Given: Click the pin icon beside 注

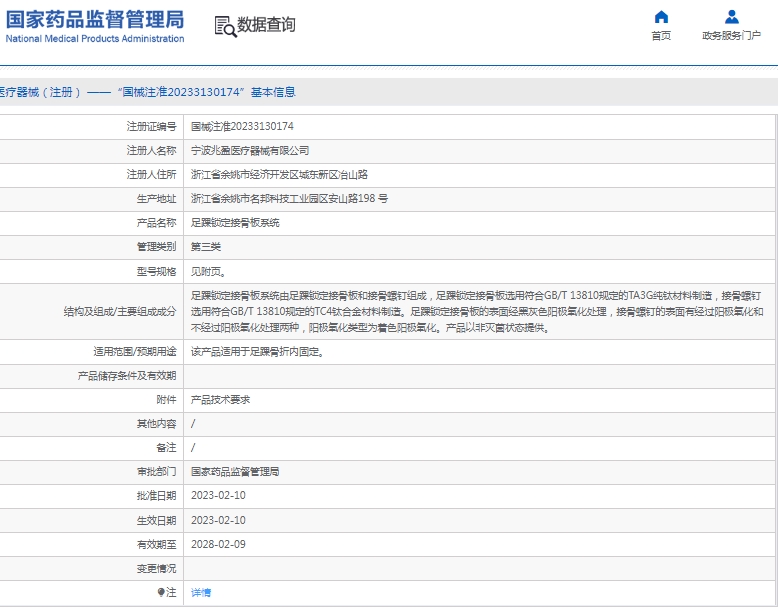Looking at the screenshot, I should tap(161, 592).
